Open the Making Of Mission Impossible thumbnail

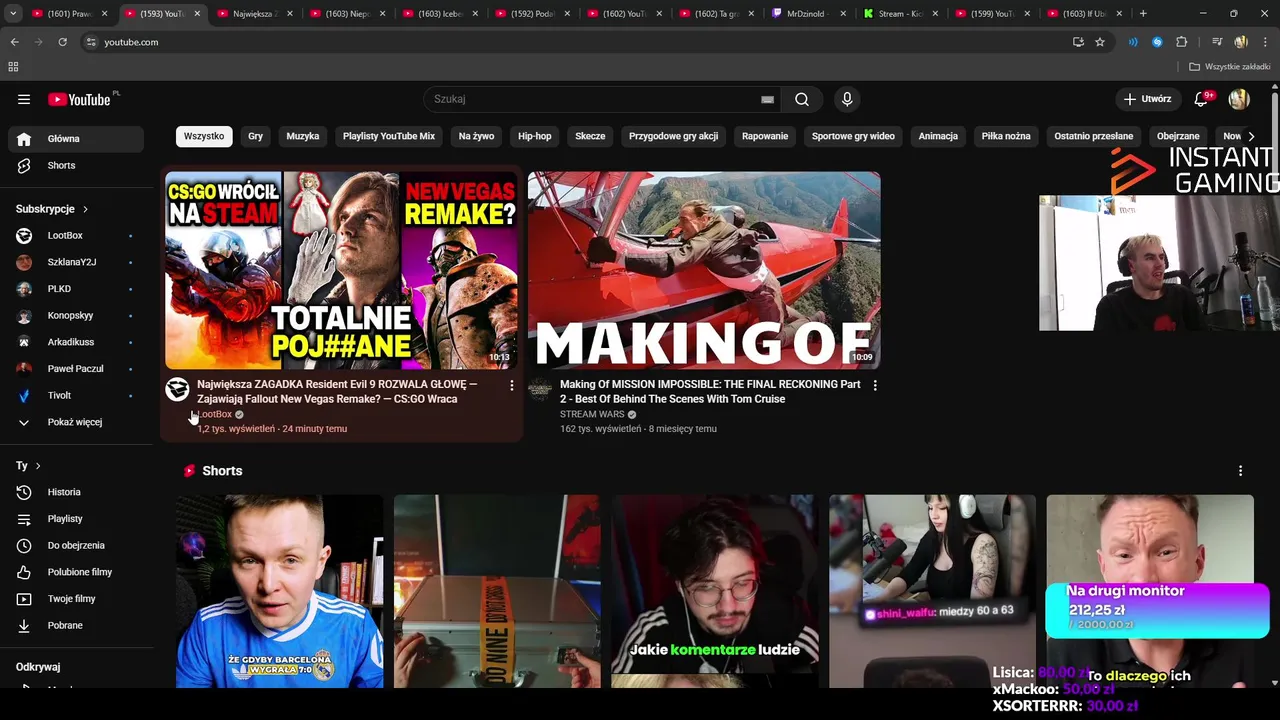click(x=704, y=270)
